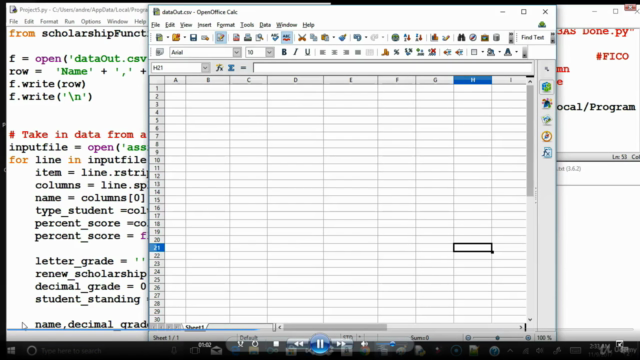Open sidebar Navigator compass icon
This screenshot has height=360, width=640.
pyautogui.click(x=547, y=136)
